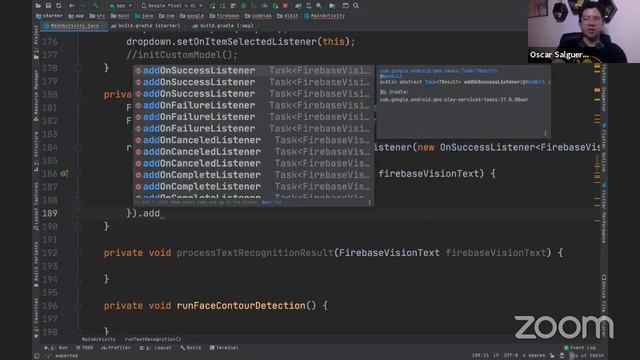This screenshot has height=360, width=640.
Task: Switch to the build.gradle (:app) tab
Action: click(x=223, y=26)
